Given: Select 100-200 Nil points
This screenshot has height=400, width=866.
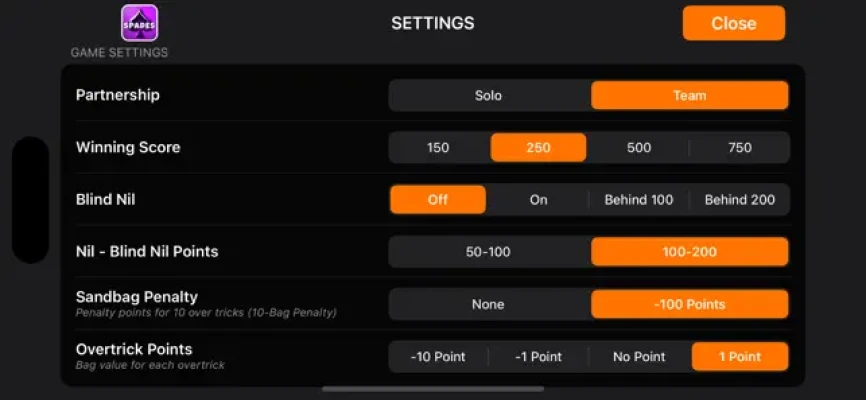Looking at the screenshot, I should pyautogui.click(x=689, y=252).
